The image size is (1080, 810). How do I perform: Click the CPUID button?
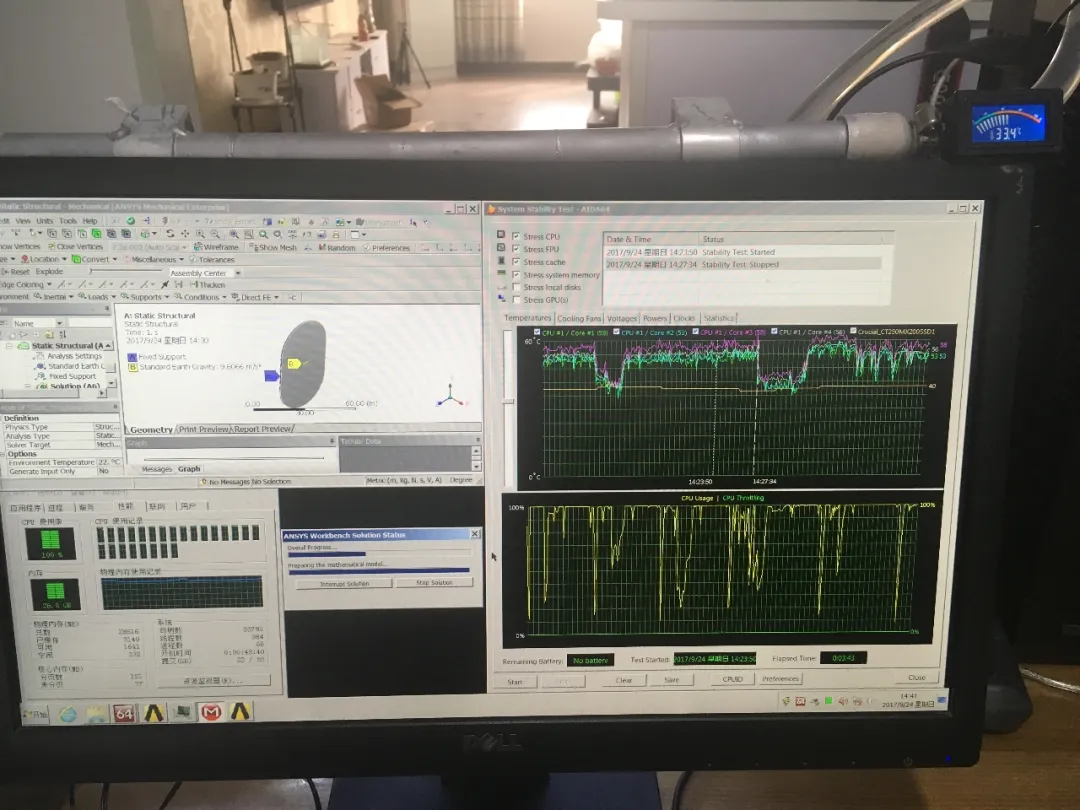click(732, 679)
